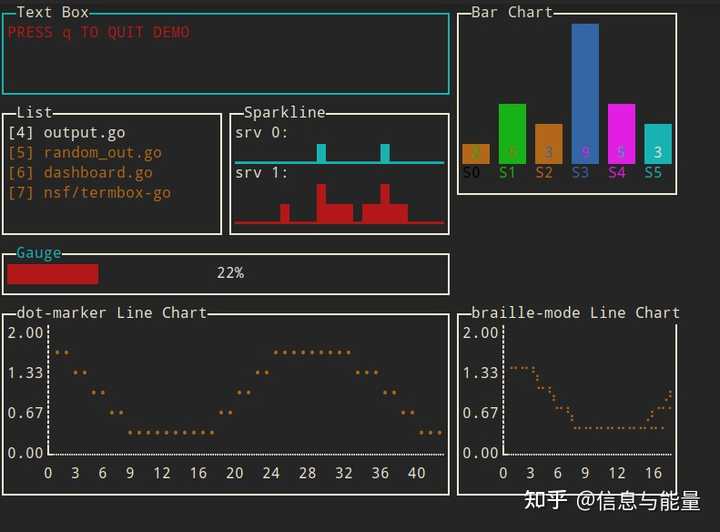Select the '[5] random_out.go' list row
The height and width of the screenshot is (532, 720).
[85, 152]
